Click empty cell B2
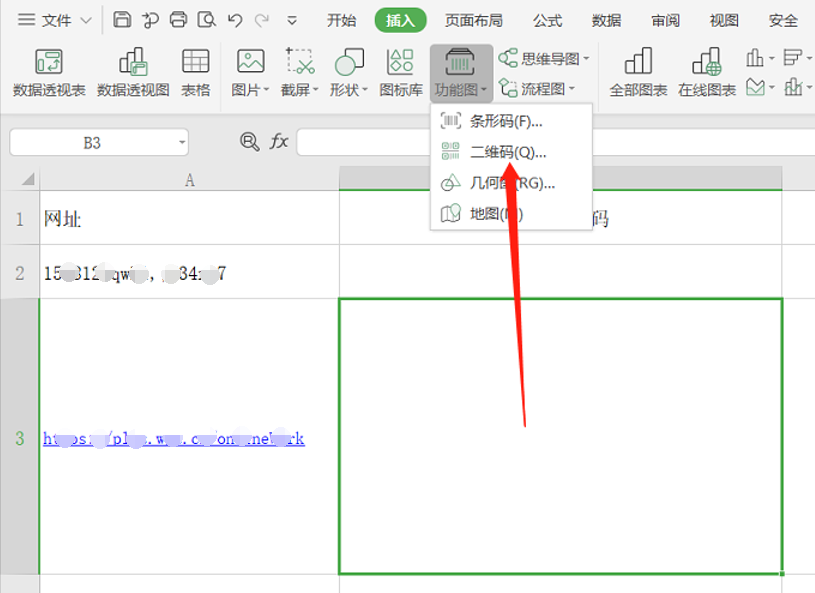Screen dimensions: 815x593 [560, 272]
